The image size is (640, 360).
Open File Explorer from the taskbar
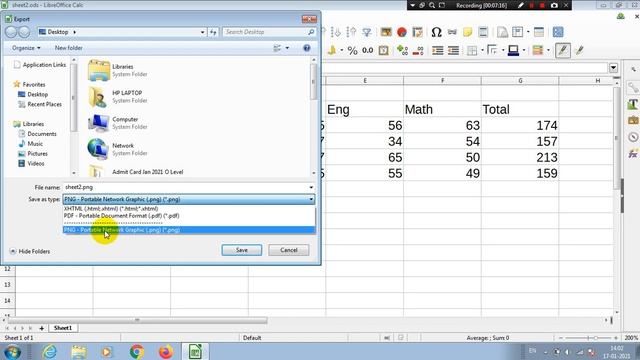point(79,351)
